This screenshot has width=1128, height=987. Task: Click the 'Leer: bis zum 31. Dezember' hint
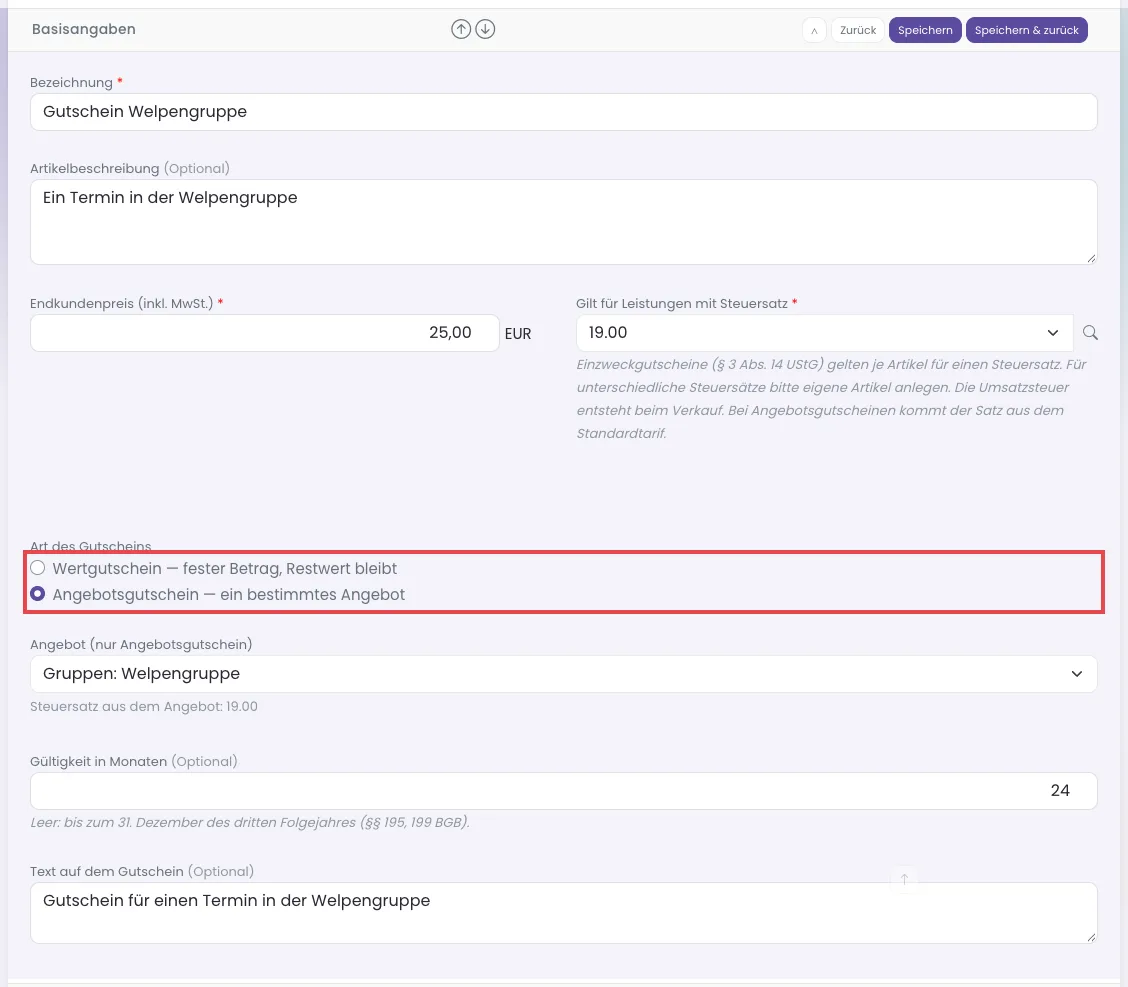coord(250,822)
